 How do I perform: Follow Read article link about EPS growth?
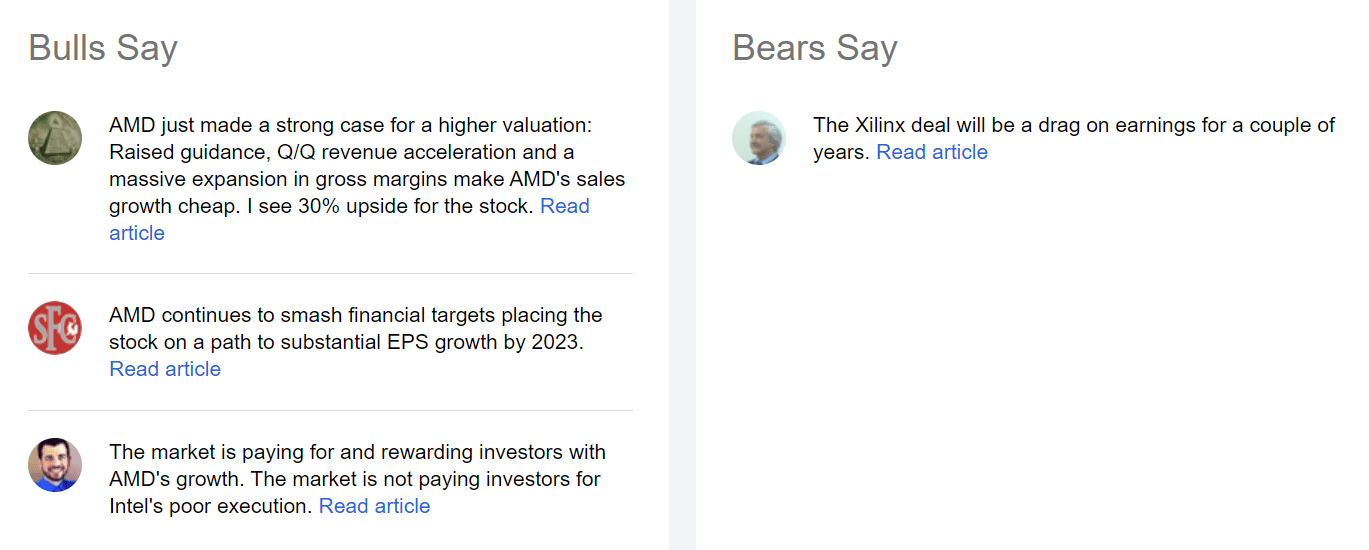(165, 369)
